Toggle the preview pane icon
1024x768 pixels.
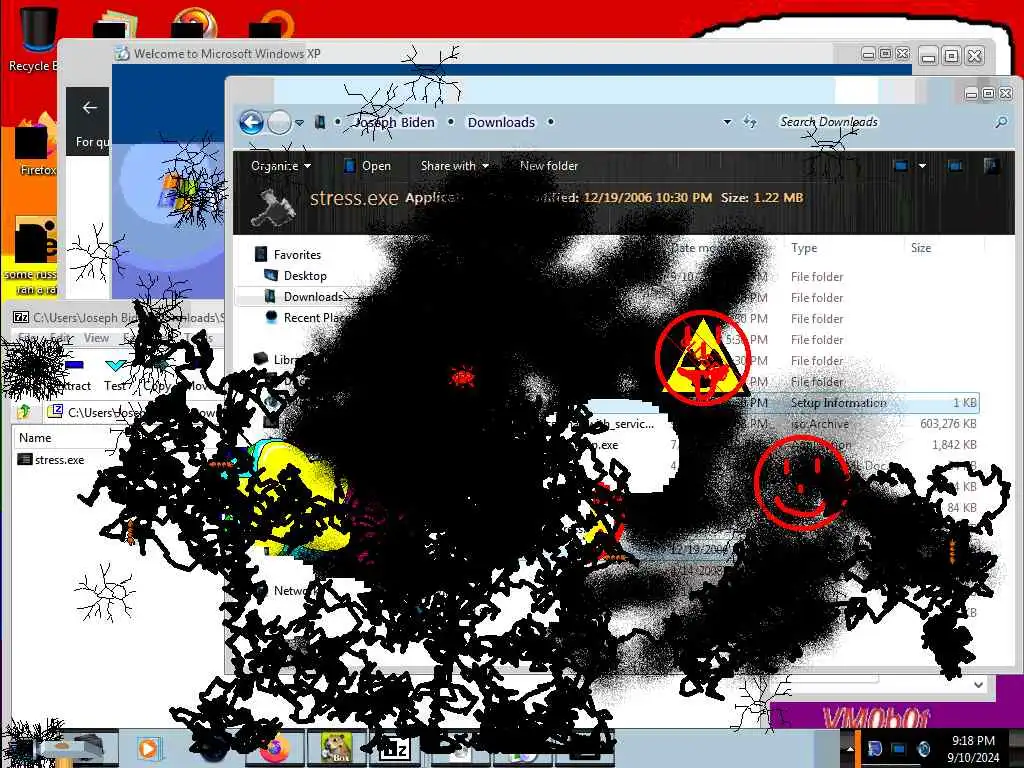(x=955, y=166)
